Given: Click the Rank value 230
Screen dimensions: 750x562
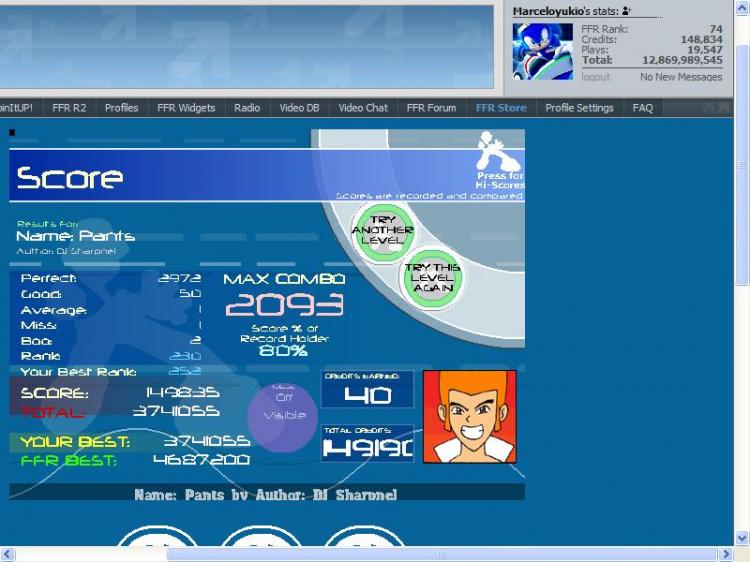Looking at the screenshot, I should coord(185,356).
